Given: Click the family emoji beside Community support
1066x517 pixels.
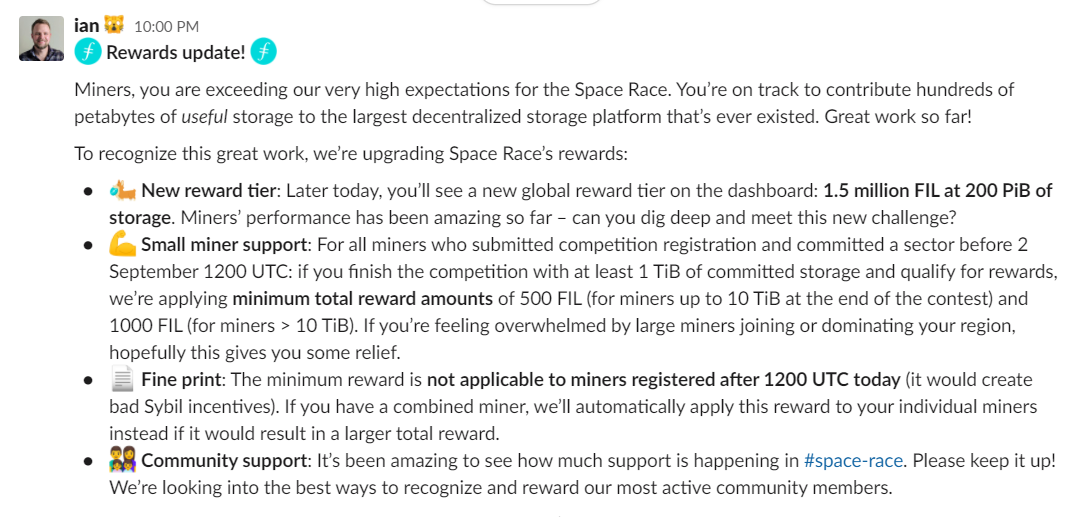Looking at the screenshot, I should click(123, 461).
